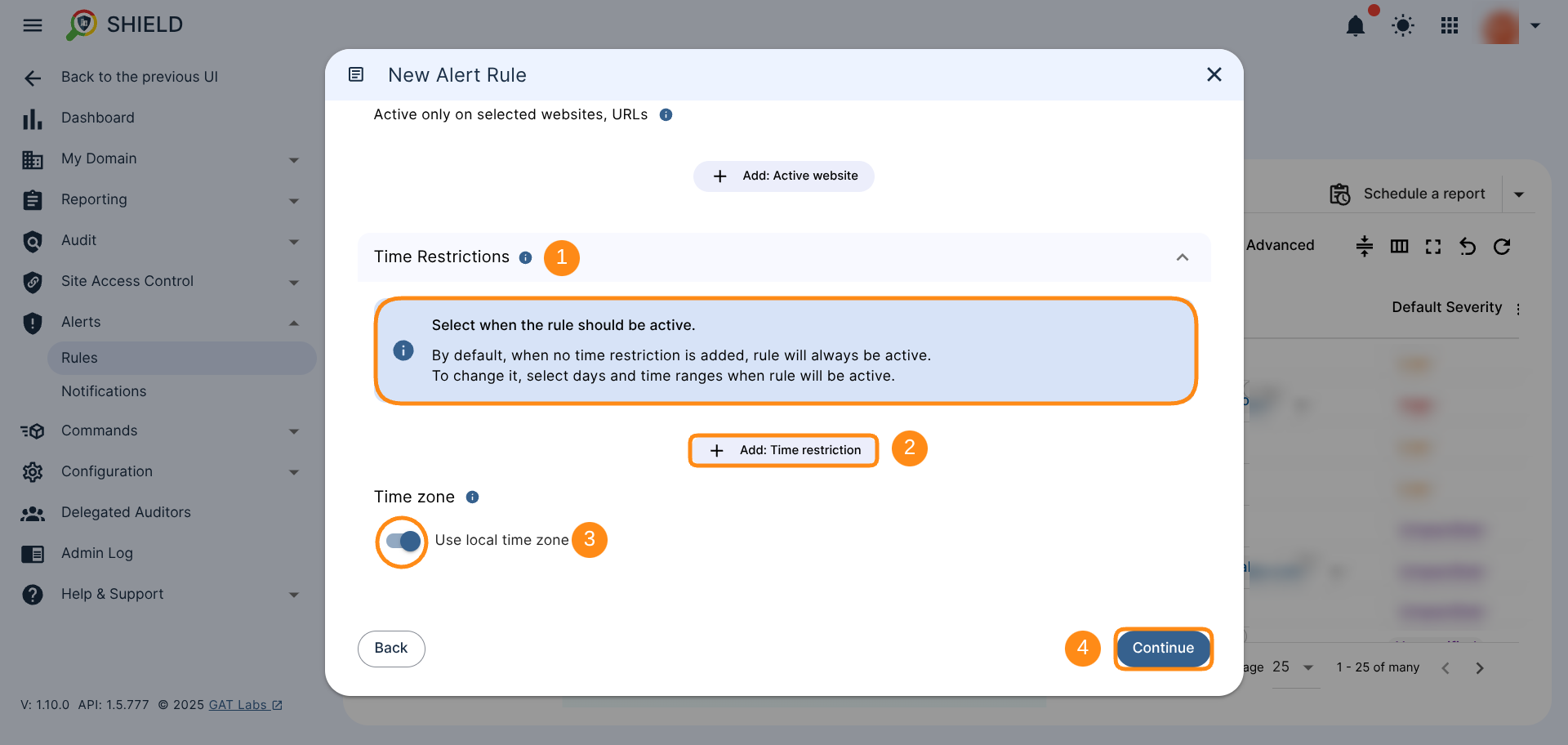Click Add: Active website button
This screenshot has height=745, width=1568.
coord(784,176)
